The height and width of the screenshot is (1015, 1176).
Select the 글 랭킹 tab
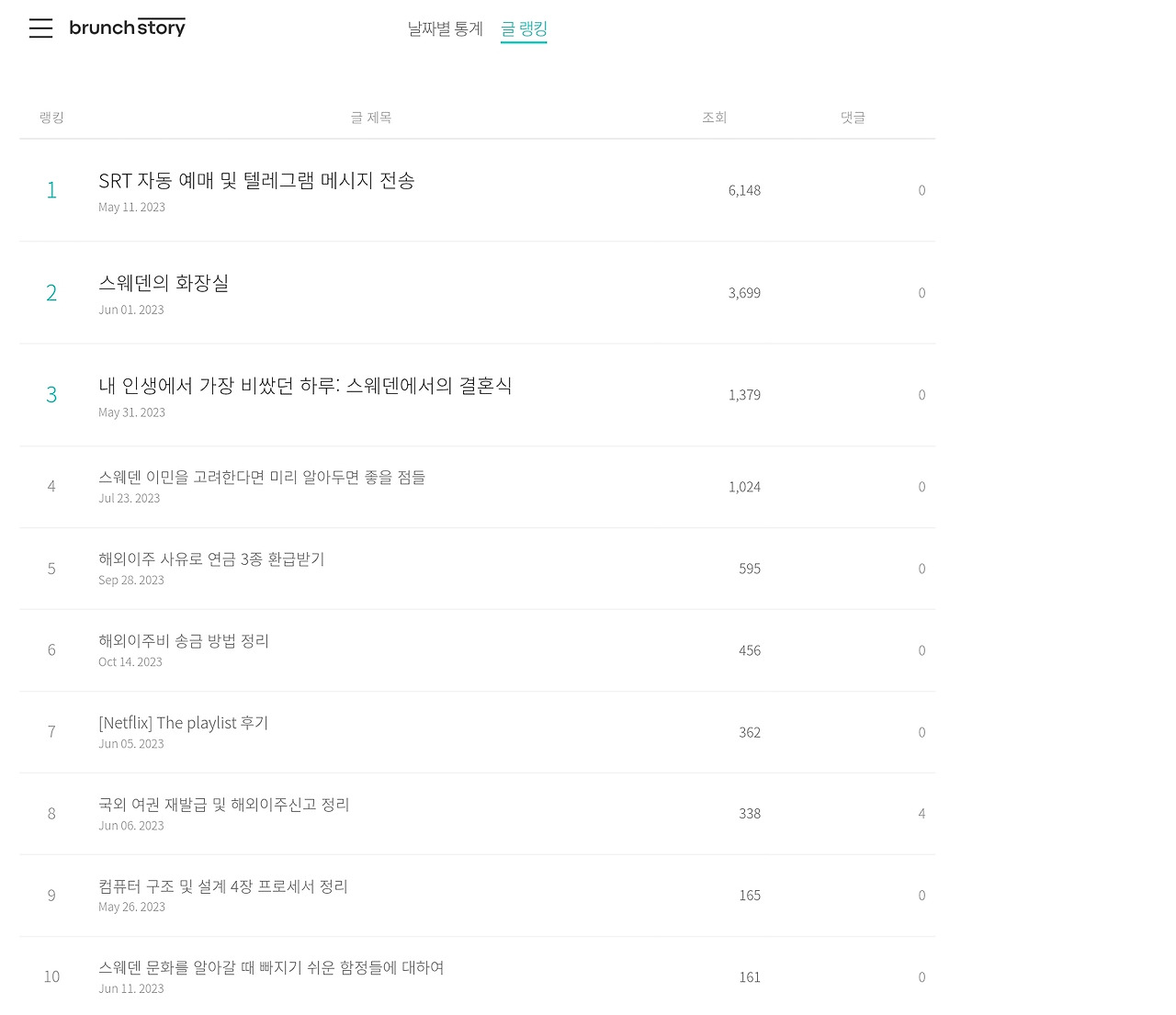(524, 28)
